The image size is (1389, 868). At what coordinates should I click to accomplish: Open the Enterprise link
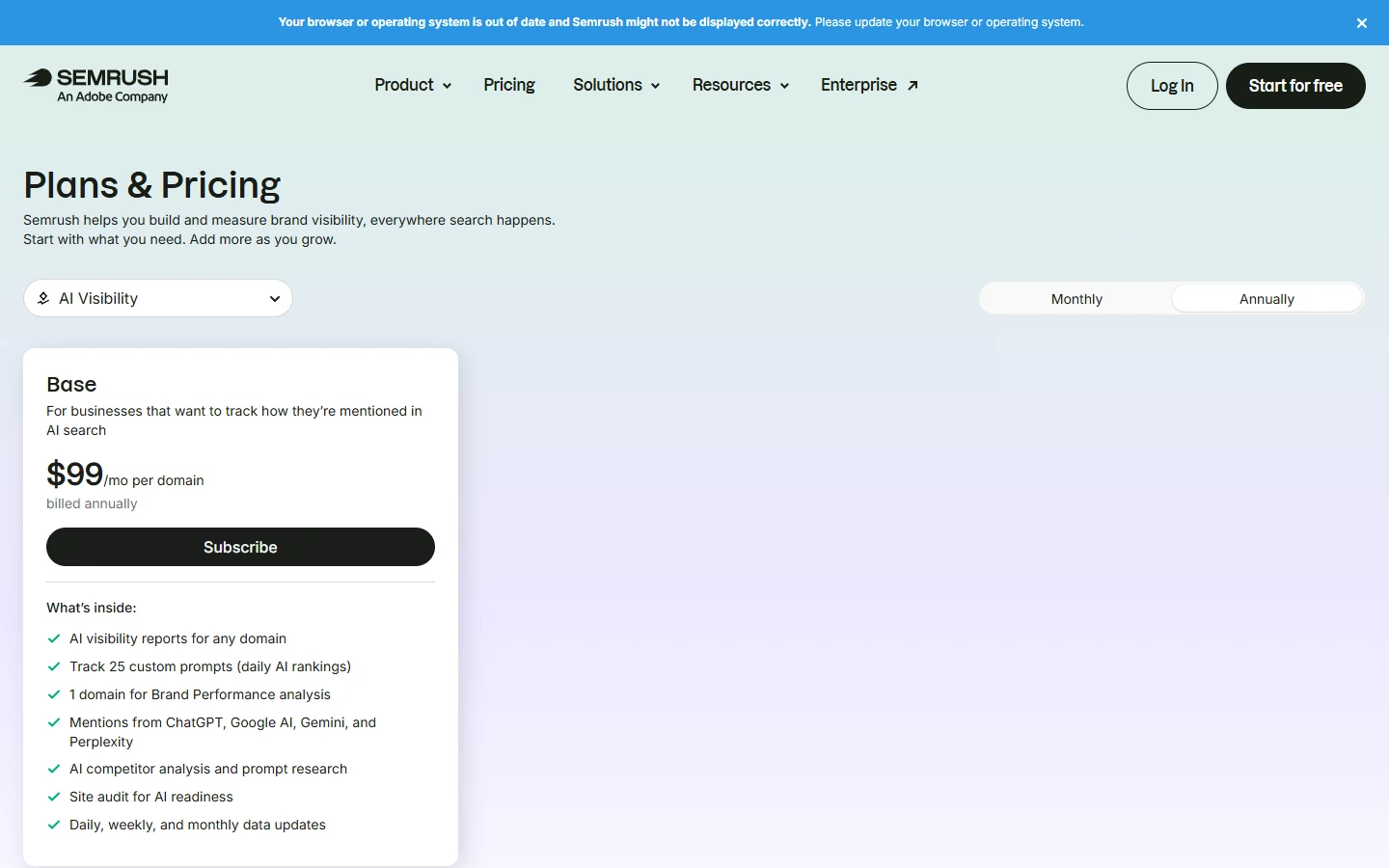tap(869, 85)
